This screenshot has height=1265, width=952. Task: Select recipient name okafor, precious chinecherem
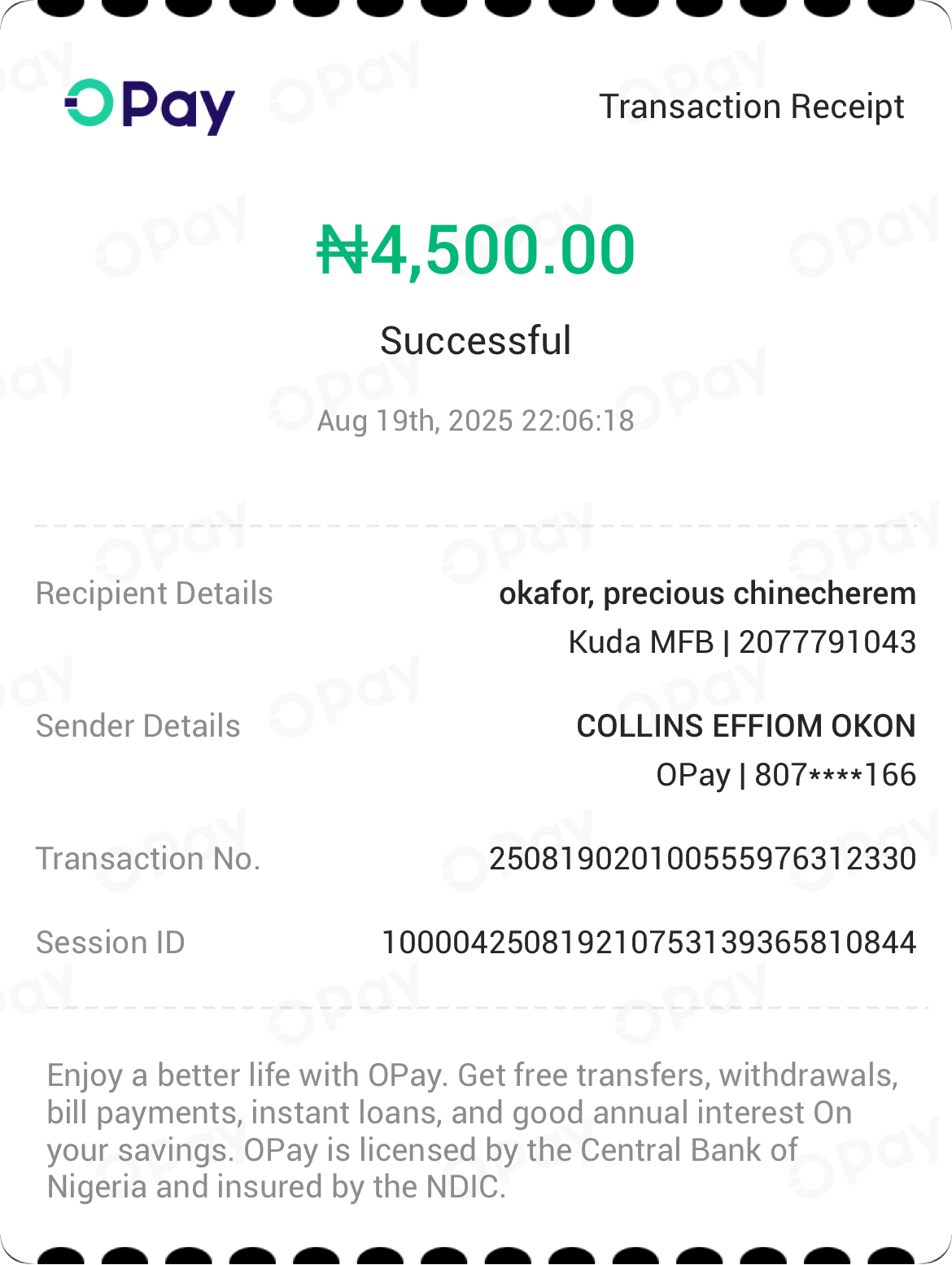[707, 593]
